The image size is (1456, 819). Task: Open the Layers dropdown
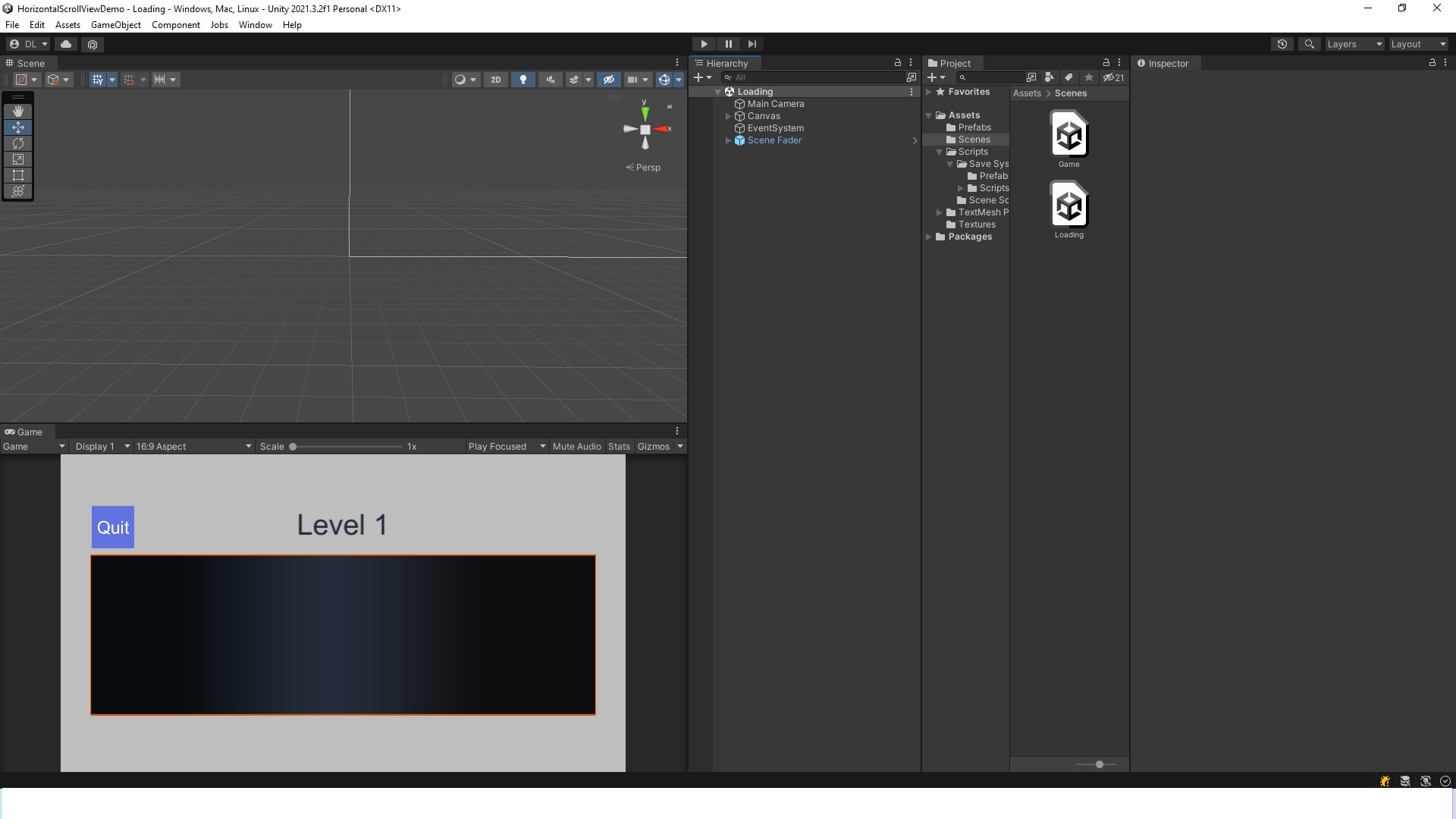coord(1354,44)
